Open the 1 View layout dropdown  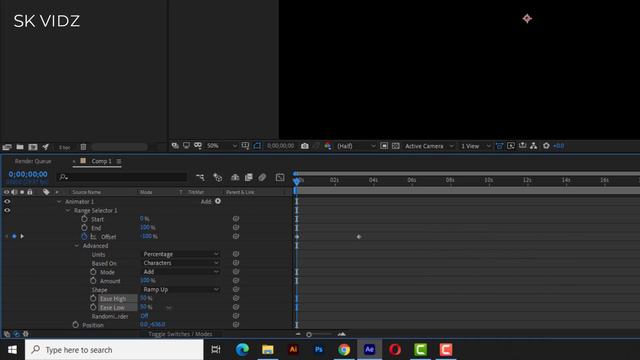coord(476,146)
